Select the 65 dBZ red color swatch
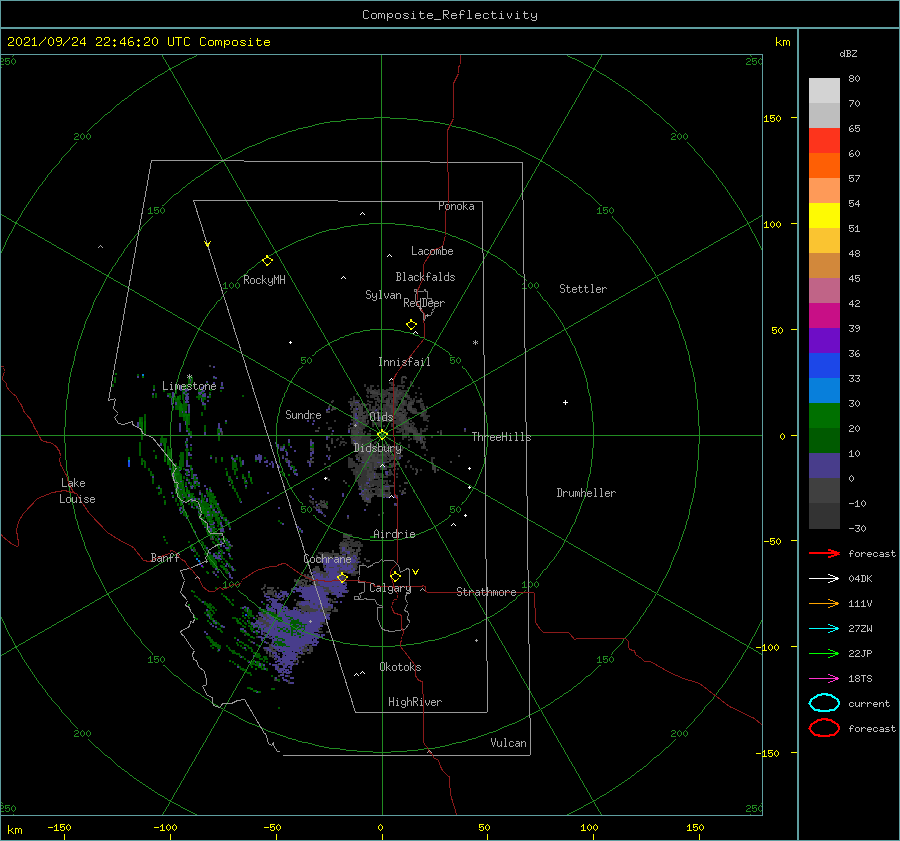This screenshot has width=900, height=841. coord(824,141)
